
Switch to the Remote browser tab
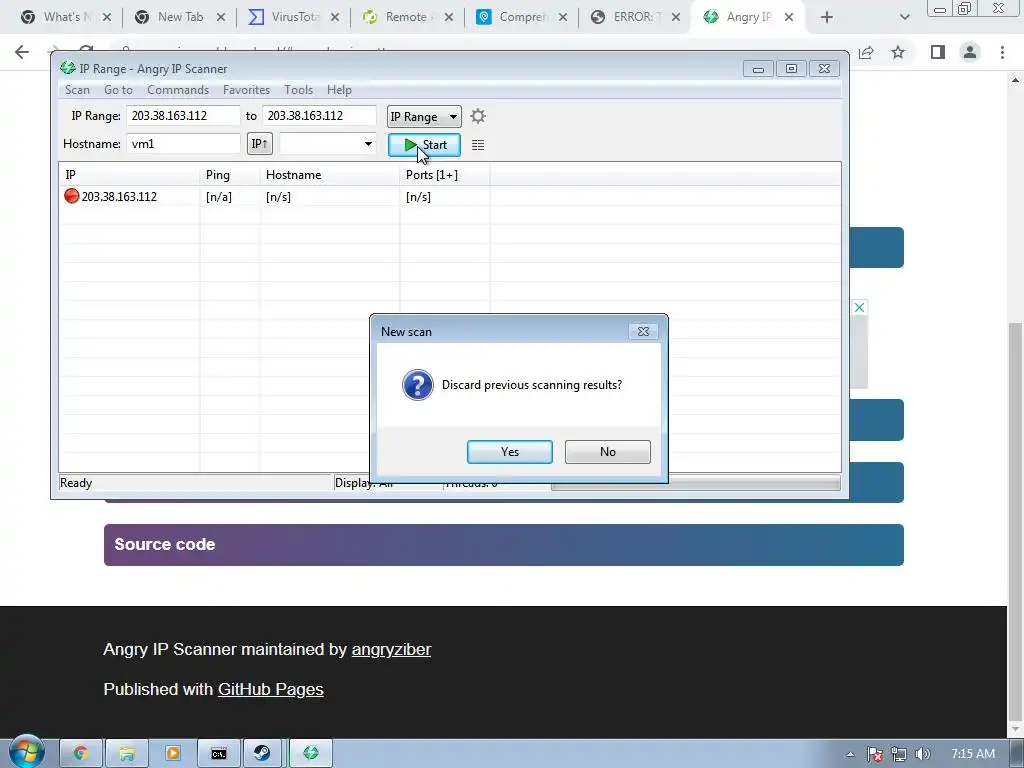pos(409,17)
